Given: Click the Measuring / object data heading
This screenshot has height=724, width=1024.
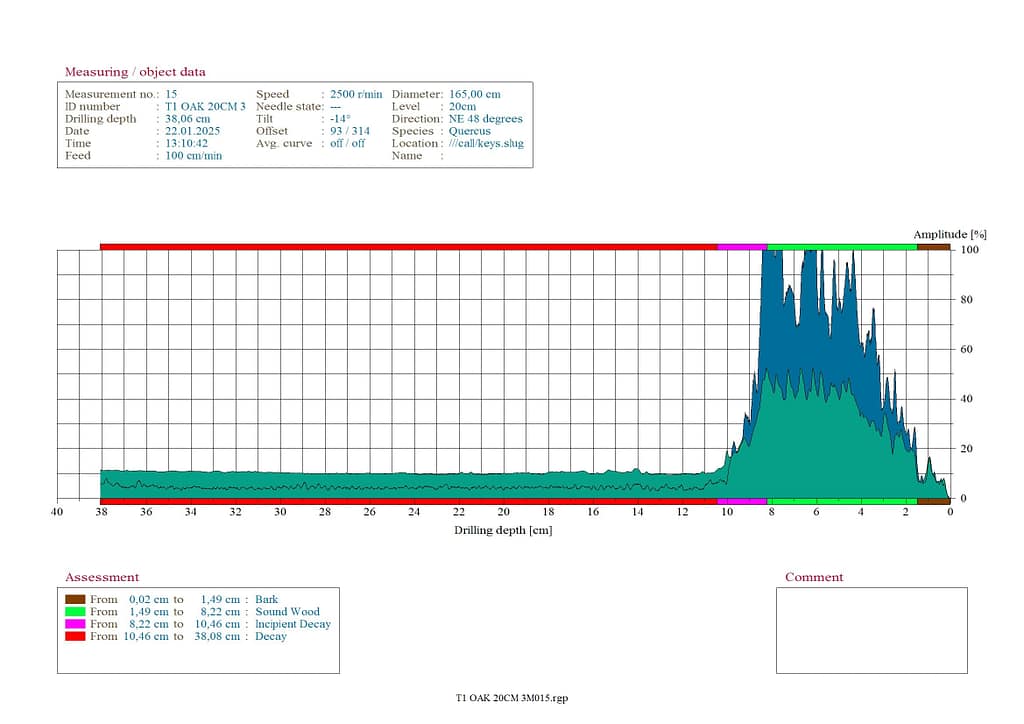Looking at the screenshot, I should pyautogui.click(x=135, y=72).
